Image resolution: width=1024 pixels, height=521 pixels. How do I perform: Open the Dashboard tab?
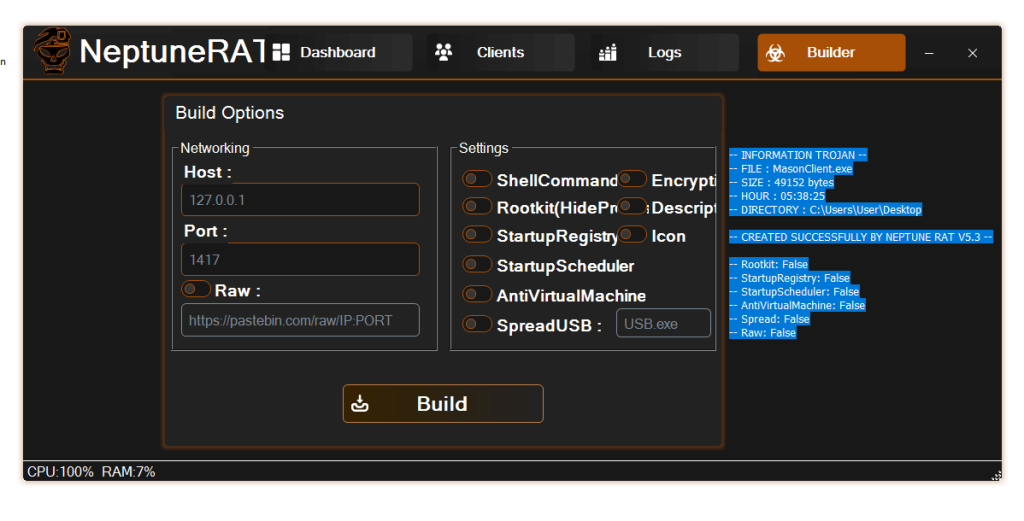337,53
